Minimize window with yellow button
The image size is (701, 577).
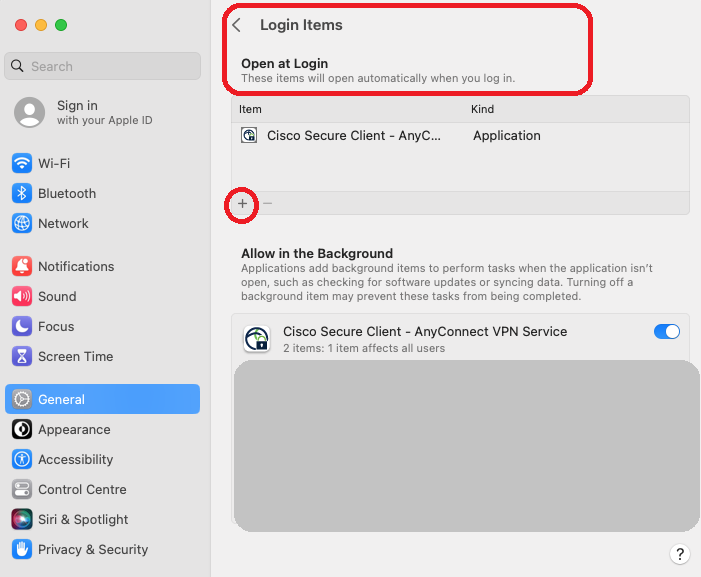[x=41, y=25]
